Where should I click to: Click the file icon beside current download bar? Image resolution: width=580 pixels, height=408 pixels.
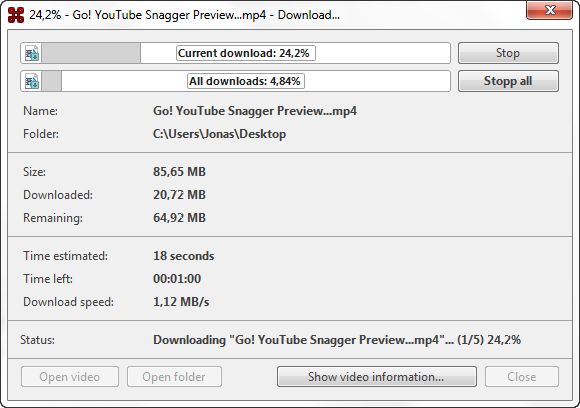(32, 53)
